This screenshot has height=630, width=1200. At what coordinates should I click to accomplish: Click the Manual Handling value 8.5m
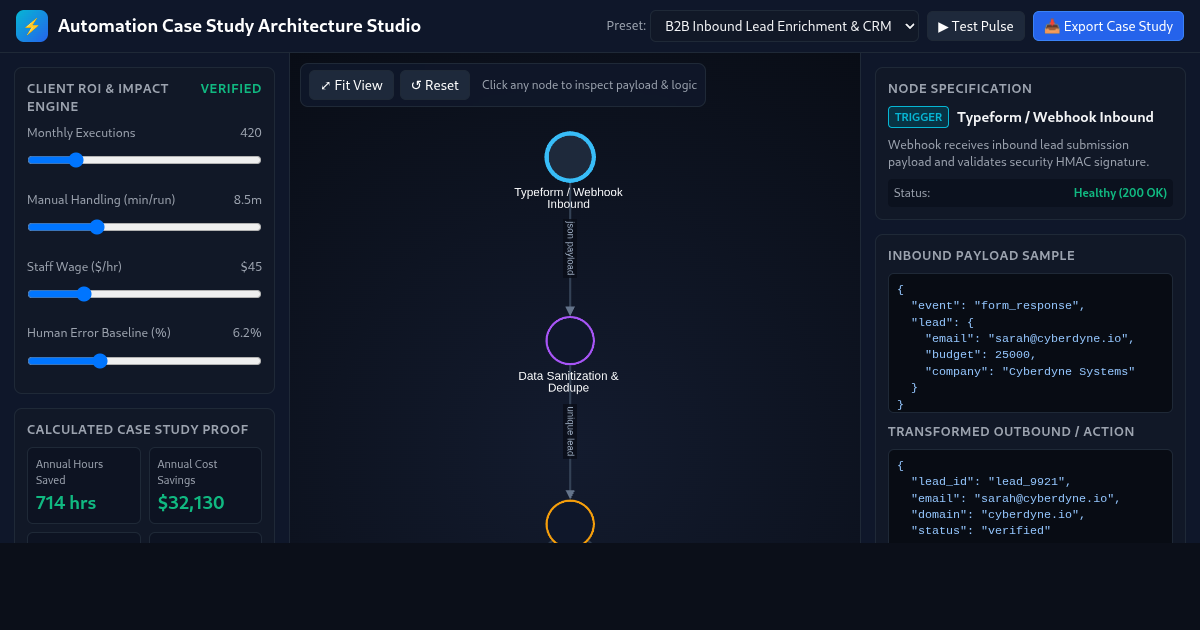[x=248, y=200]
